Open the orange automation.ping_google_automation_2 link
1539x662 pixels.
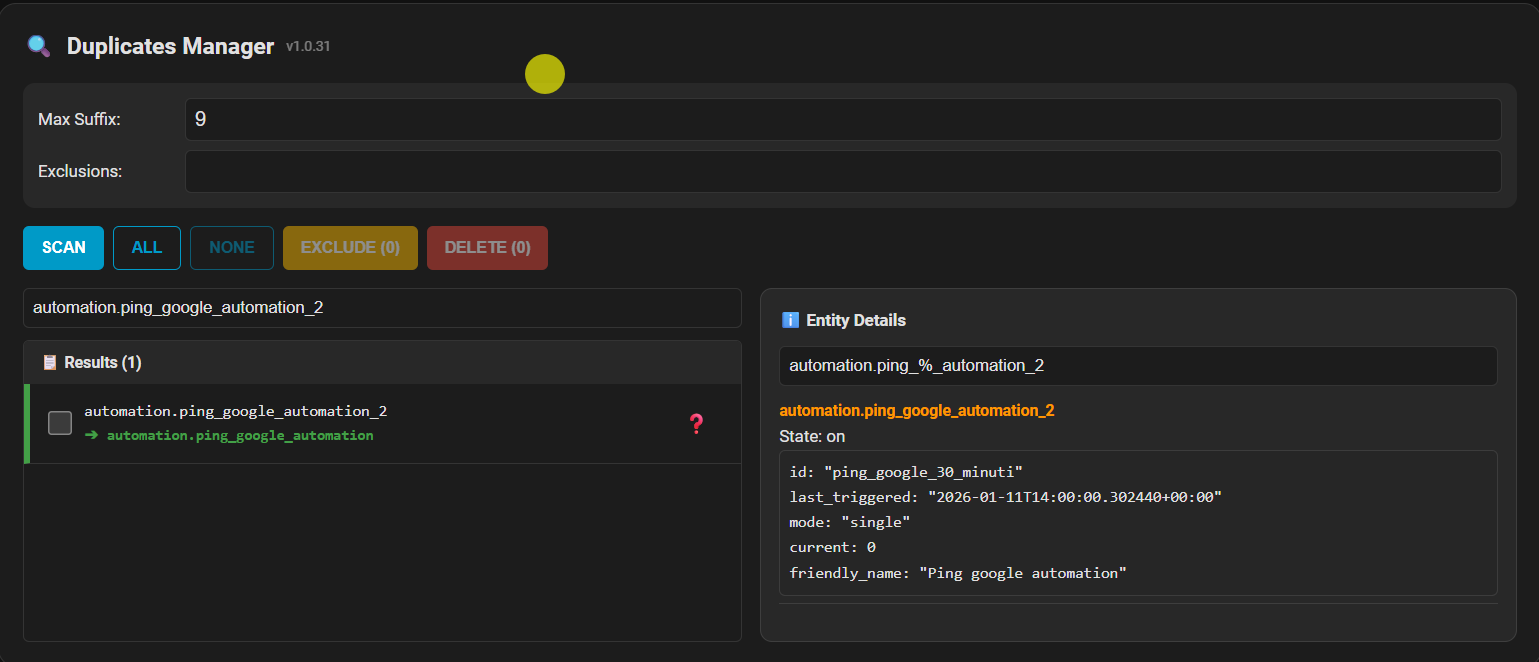(916, 410)
